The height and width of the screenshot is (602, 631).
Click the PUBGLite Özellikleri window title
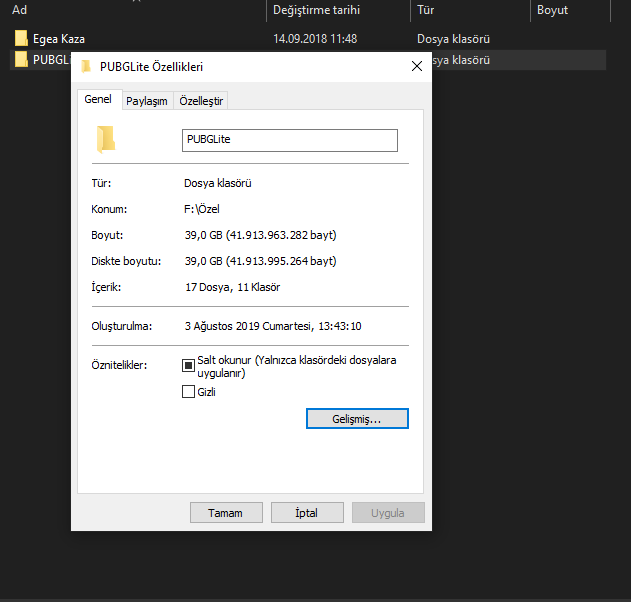coord(151,67)
